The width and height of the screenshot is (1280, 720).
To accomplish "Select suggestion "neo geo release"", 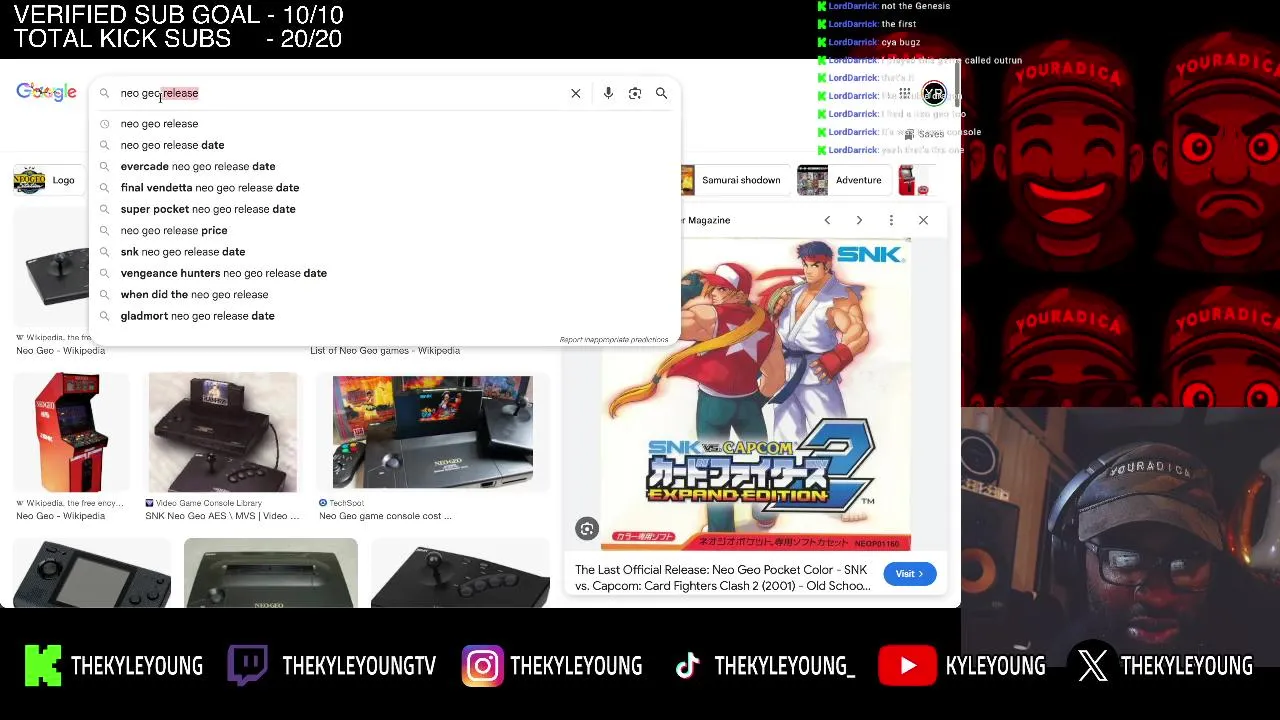I will [384, 124].
